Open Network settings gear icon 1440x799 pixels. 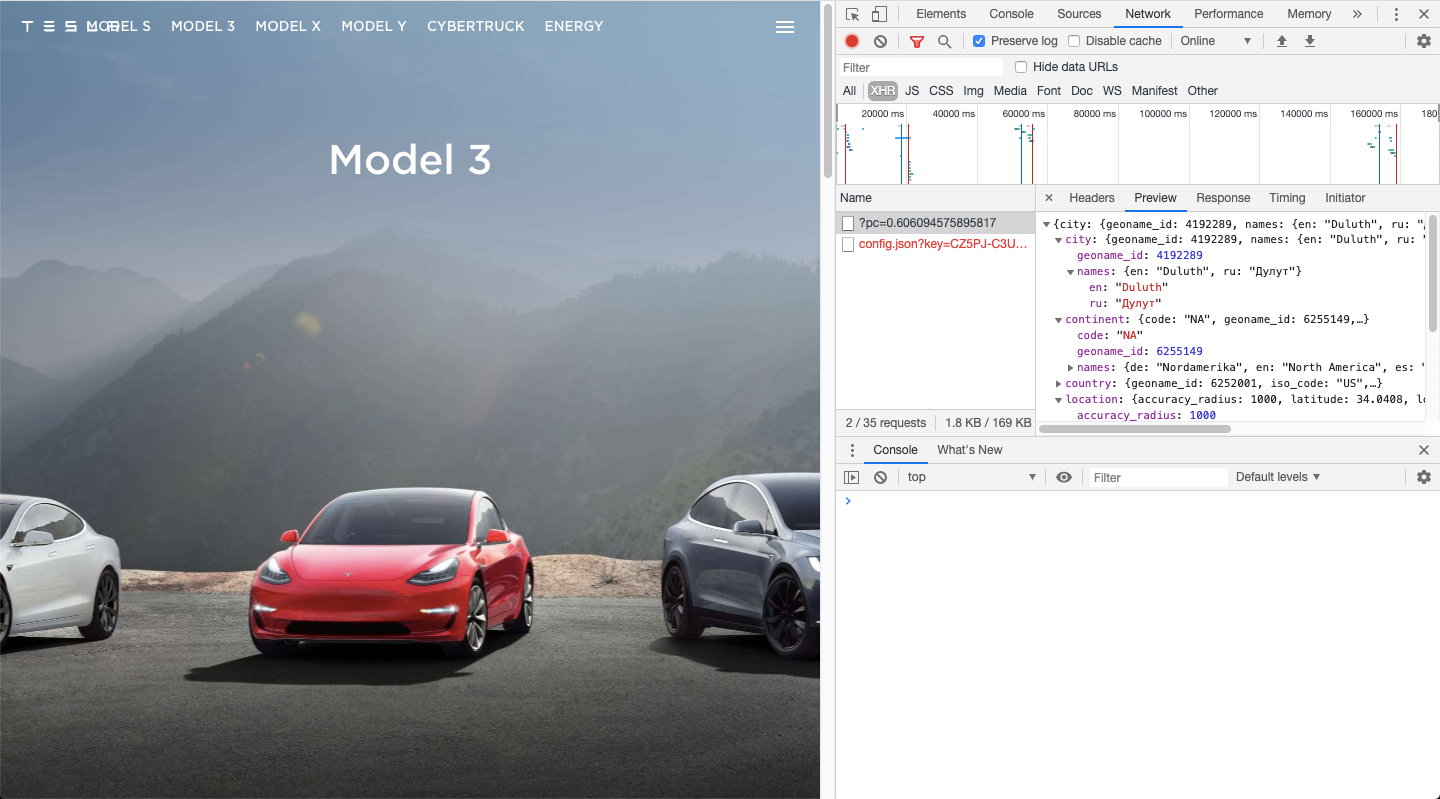click(x=1424, y=41)
